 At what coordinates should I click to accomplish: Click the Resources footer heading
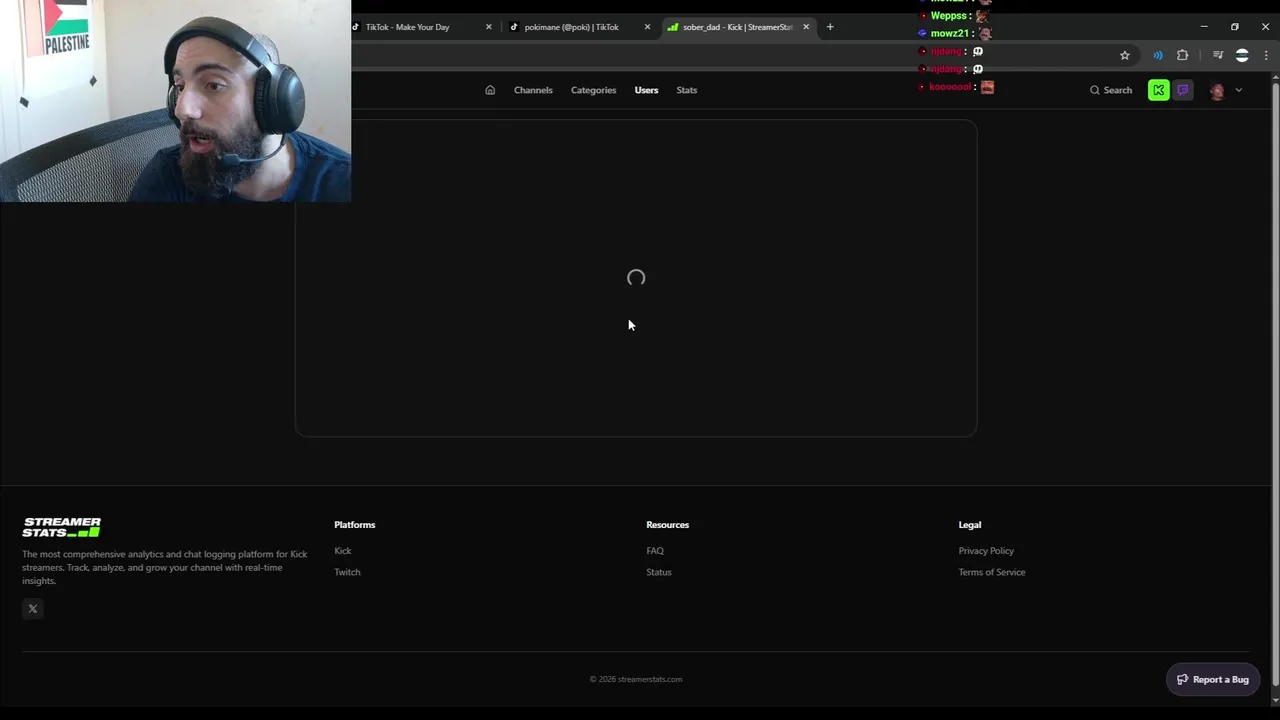tap(668, 525)
